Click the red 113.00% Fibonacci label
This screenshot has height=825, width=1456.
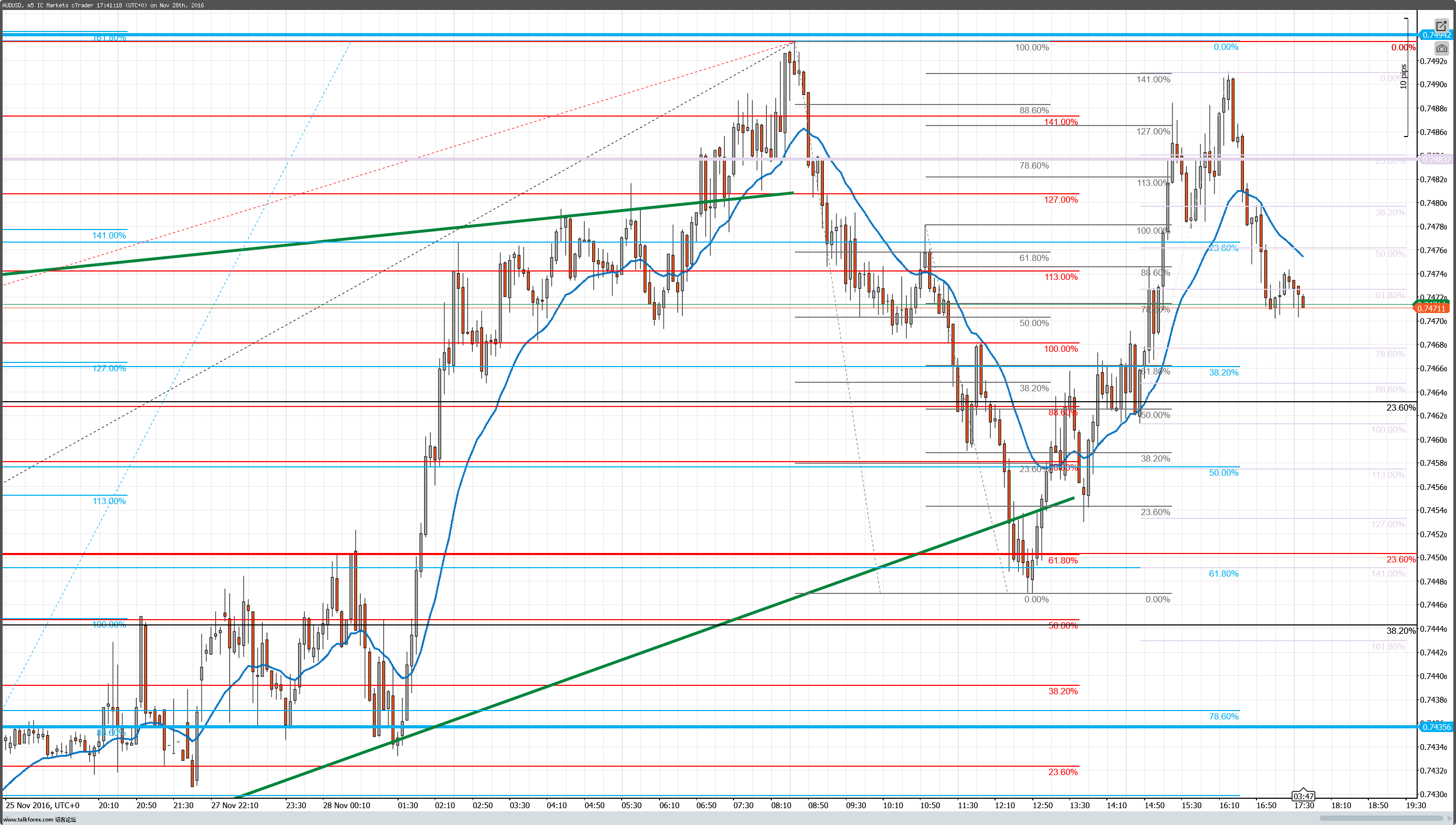point(1061,277)
